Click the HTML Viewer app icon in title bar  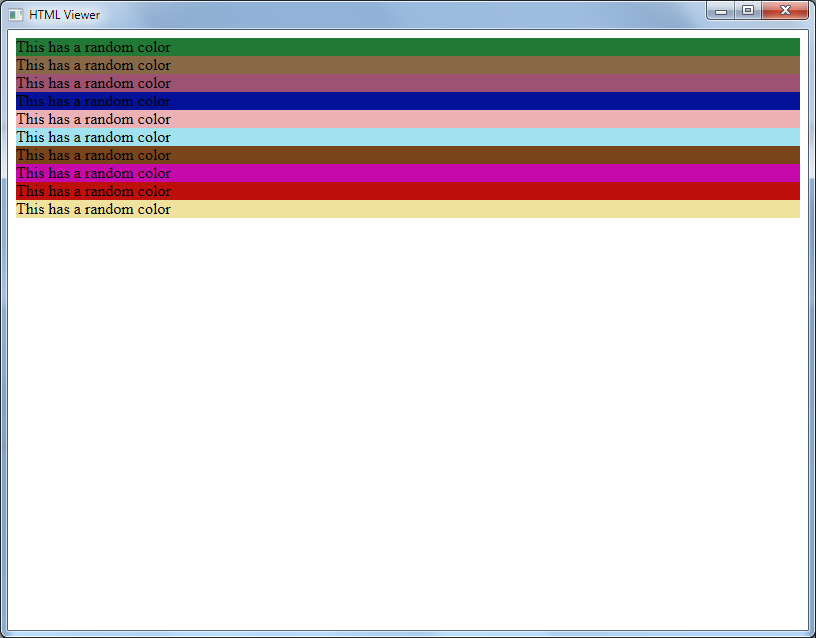pos(16,15)
